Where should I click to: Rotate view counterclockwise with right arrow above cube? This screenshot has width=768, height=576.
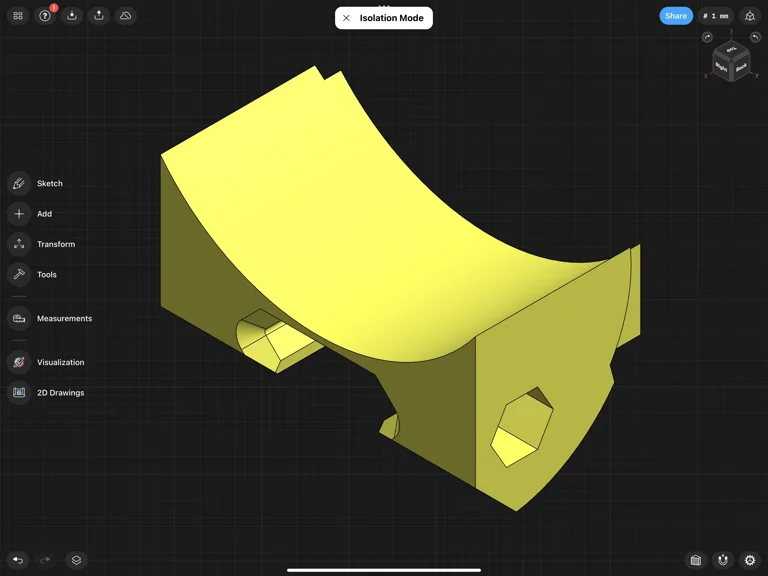[755, 37]
